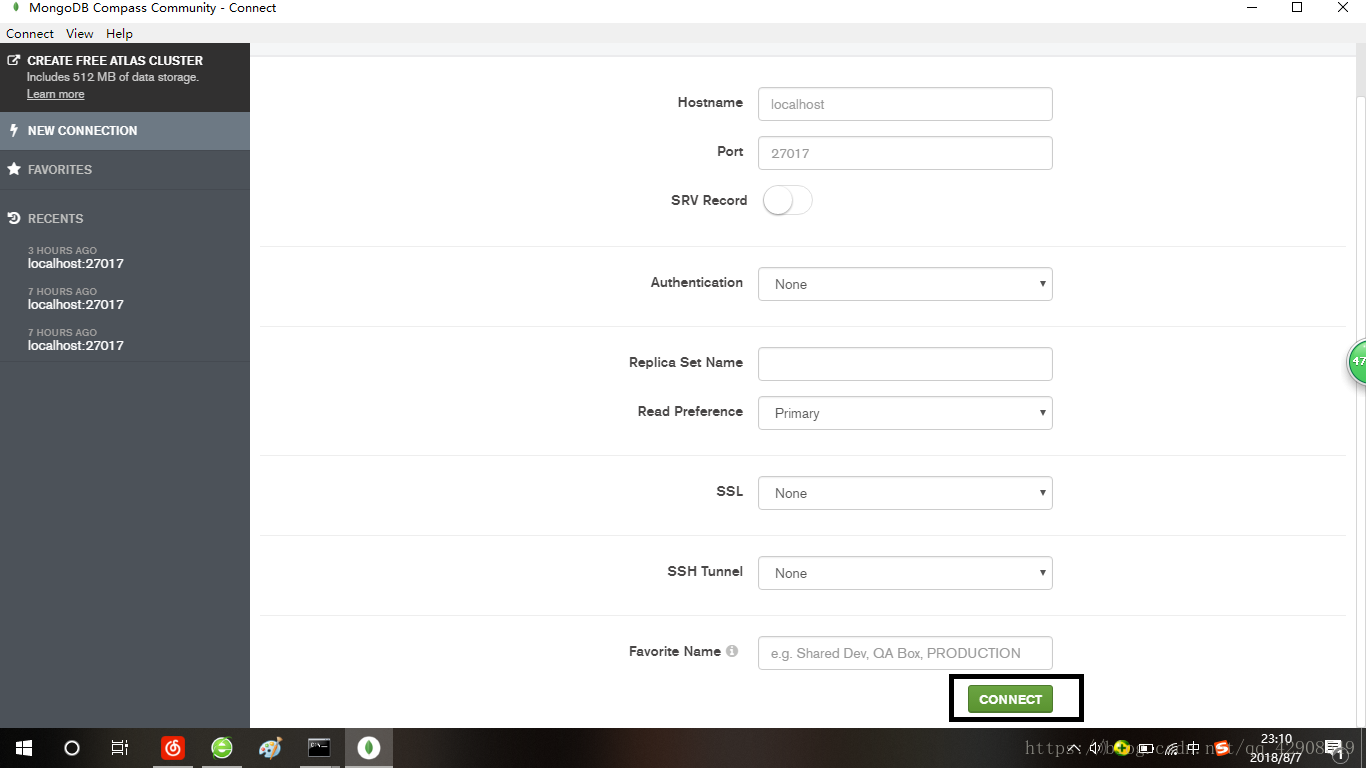Click the star icon beside FAVORITES
The width and height of the screenshot is (1366, 768).
14,169
